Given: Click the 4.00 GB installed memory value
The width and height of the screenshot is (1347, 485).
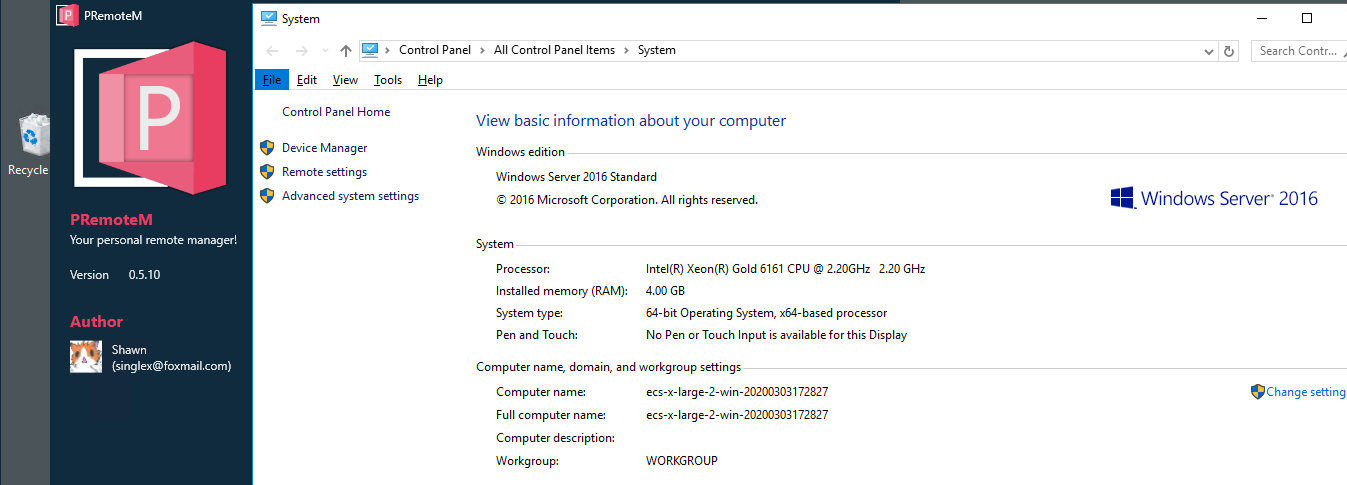Looking at the screenshot, I should (x=665, y=291).
